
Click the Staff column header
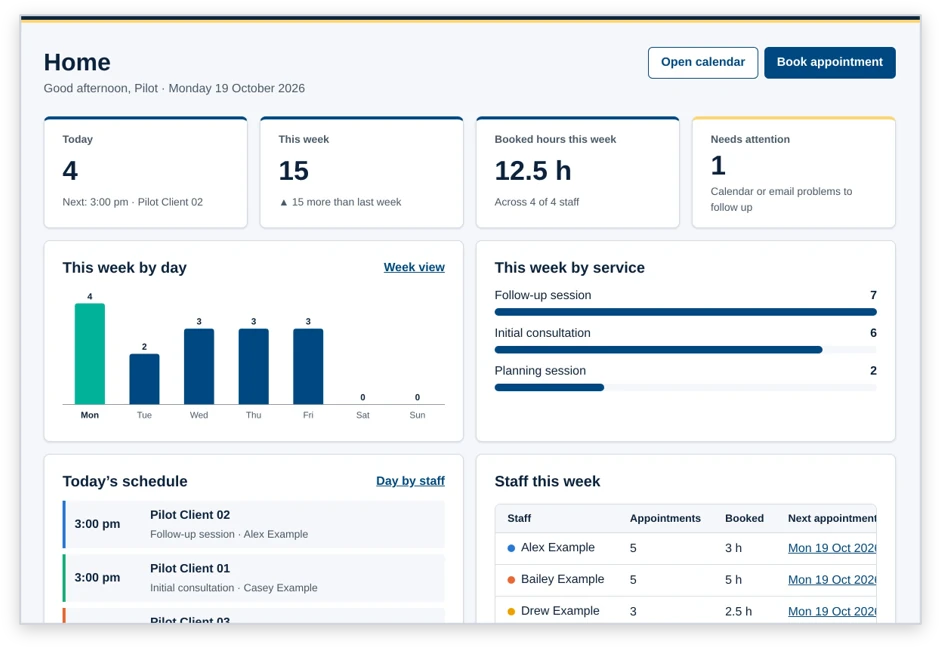click(519, 518)
